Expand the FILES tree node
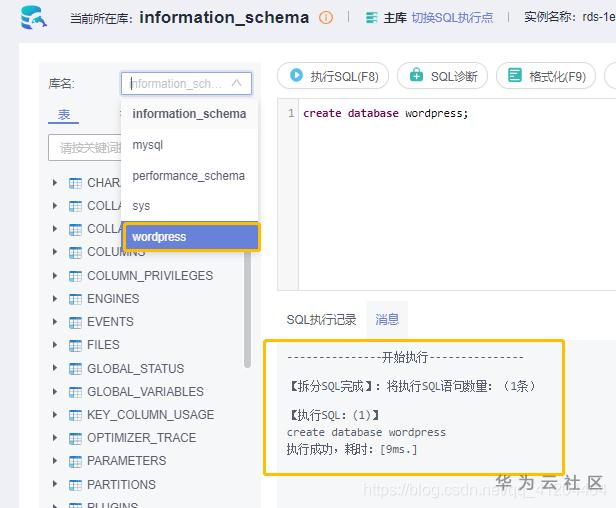Screen dimensions: 616x508 tap(55, 345)
